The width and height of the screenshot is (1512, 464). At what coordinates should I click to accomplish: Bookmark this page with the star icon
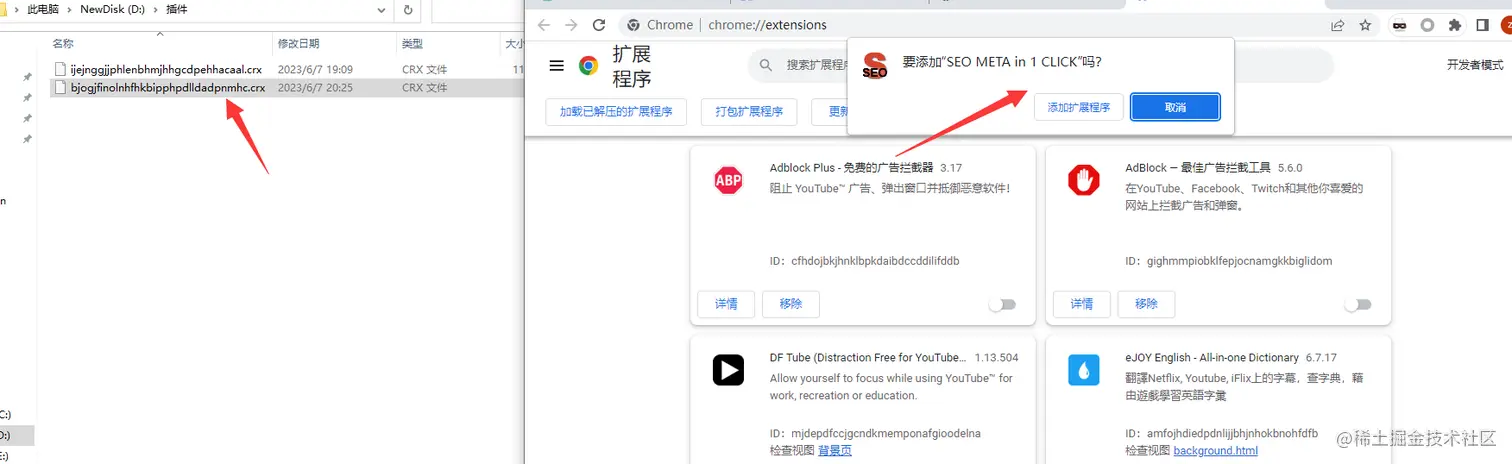[x=1365, y=25]
